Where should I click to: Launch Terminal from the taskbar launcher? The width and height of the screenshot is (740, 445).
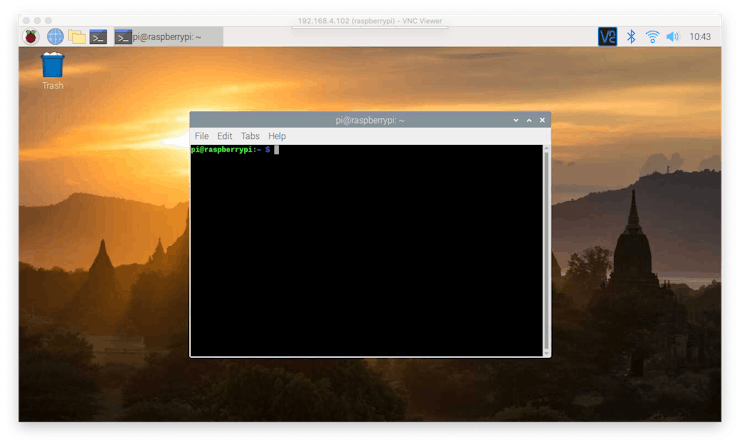coord(98,36)
